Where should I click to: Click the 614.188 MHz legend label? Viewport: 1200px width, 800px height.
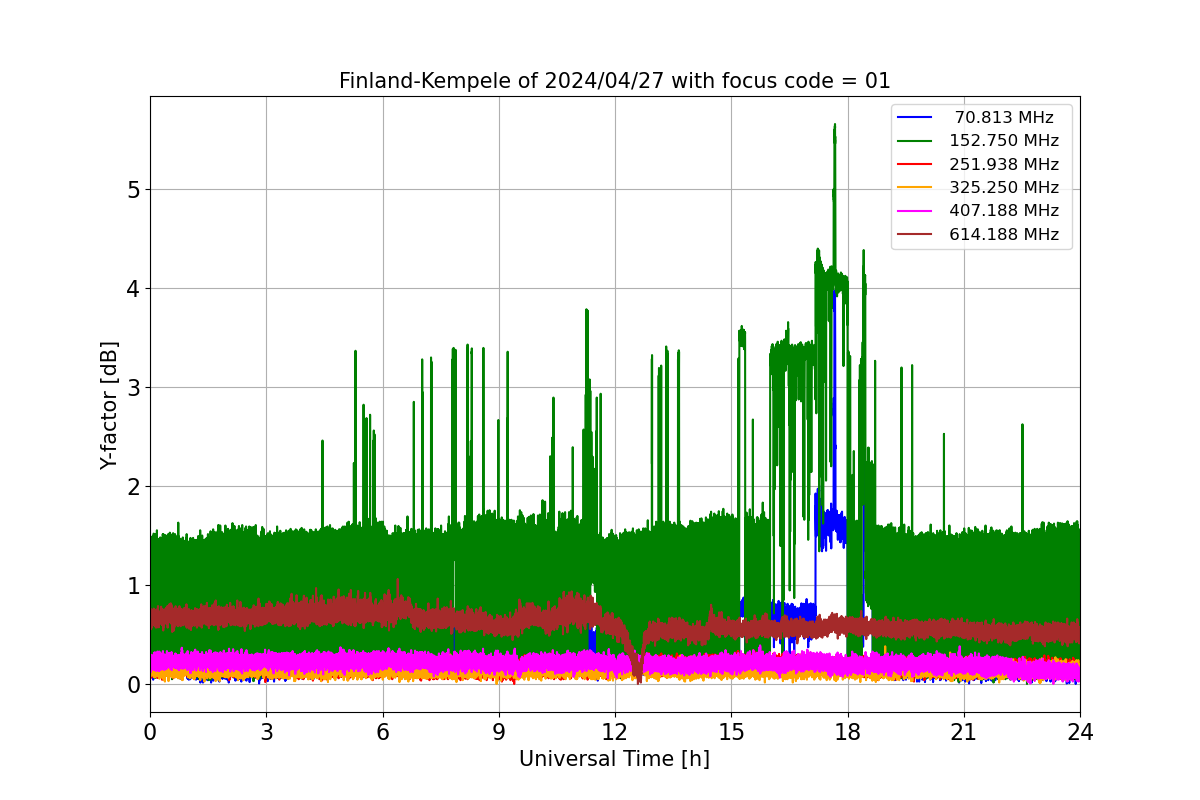1004,235
